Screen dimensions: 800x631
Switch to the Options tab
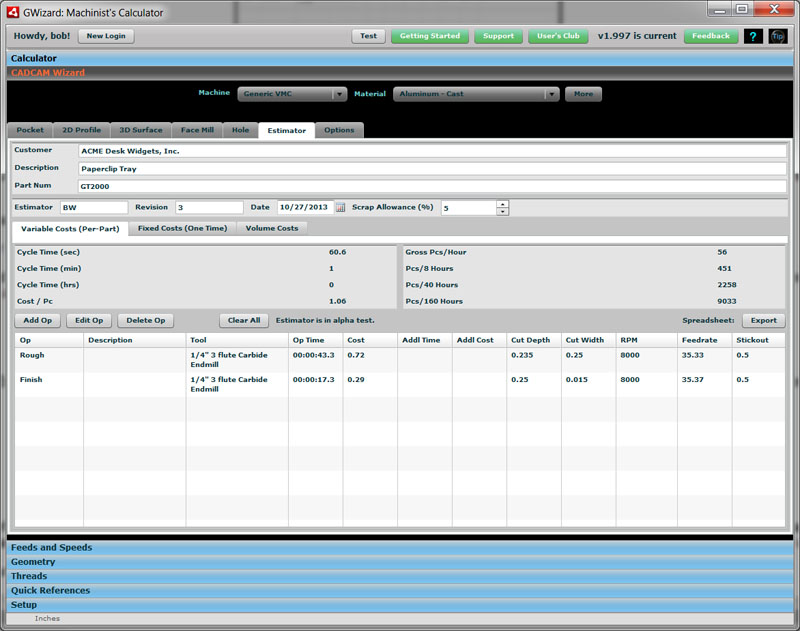click(339, 129)
